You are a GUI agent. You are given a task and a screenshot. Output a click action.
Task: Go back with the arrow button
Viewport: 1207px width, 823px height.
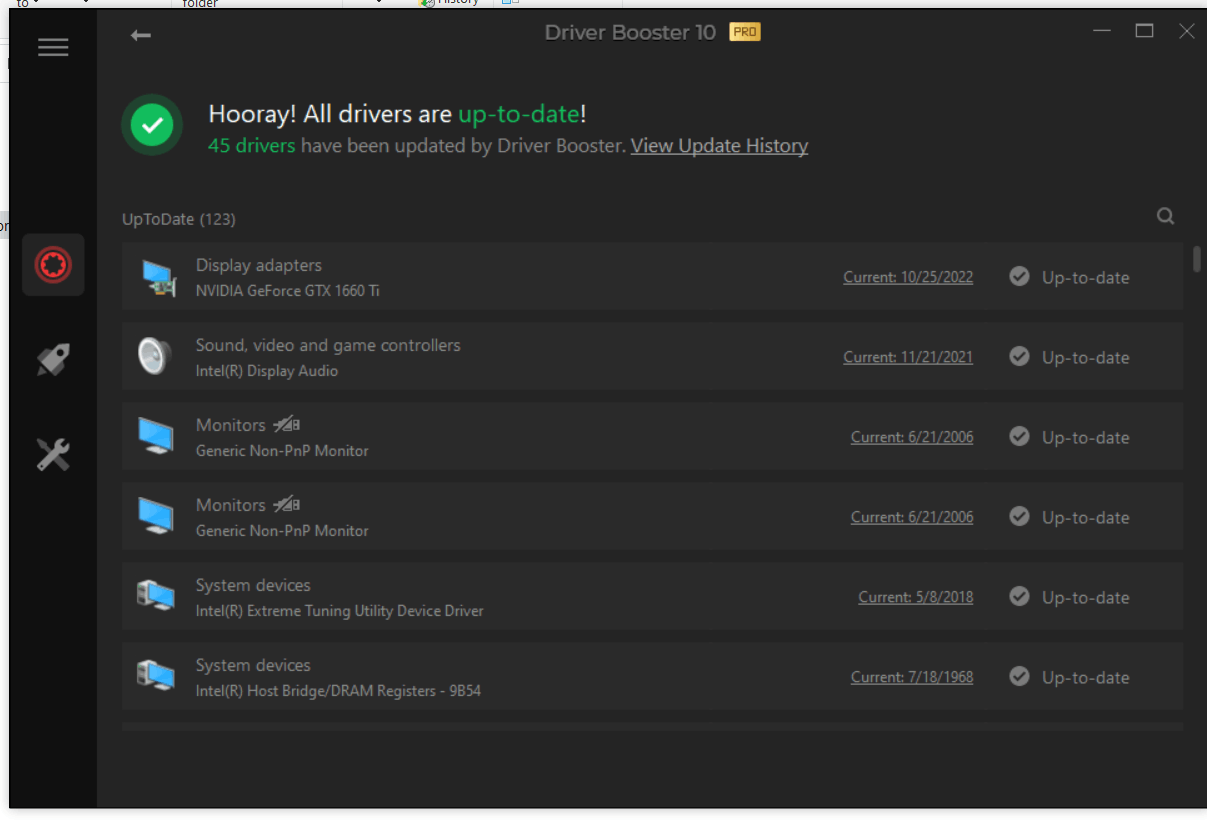coord(140,35)
